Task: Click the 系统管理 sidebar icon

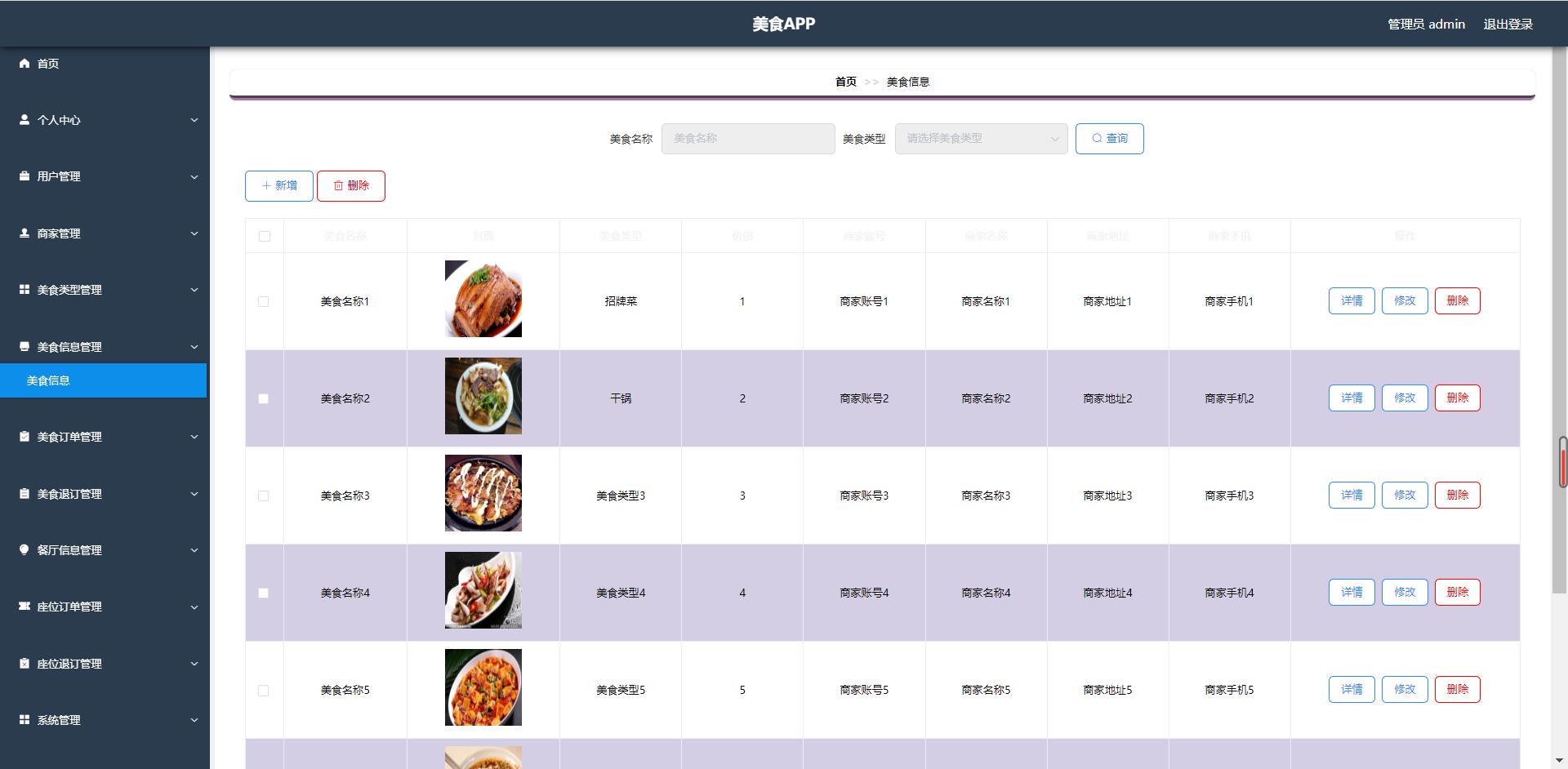Action: 24,720
